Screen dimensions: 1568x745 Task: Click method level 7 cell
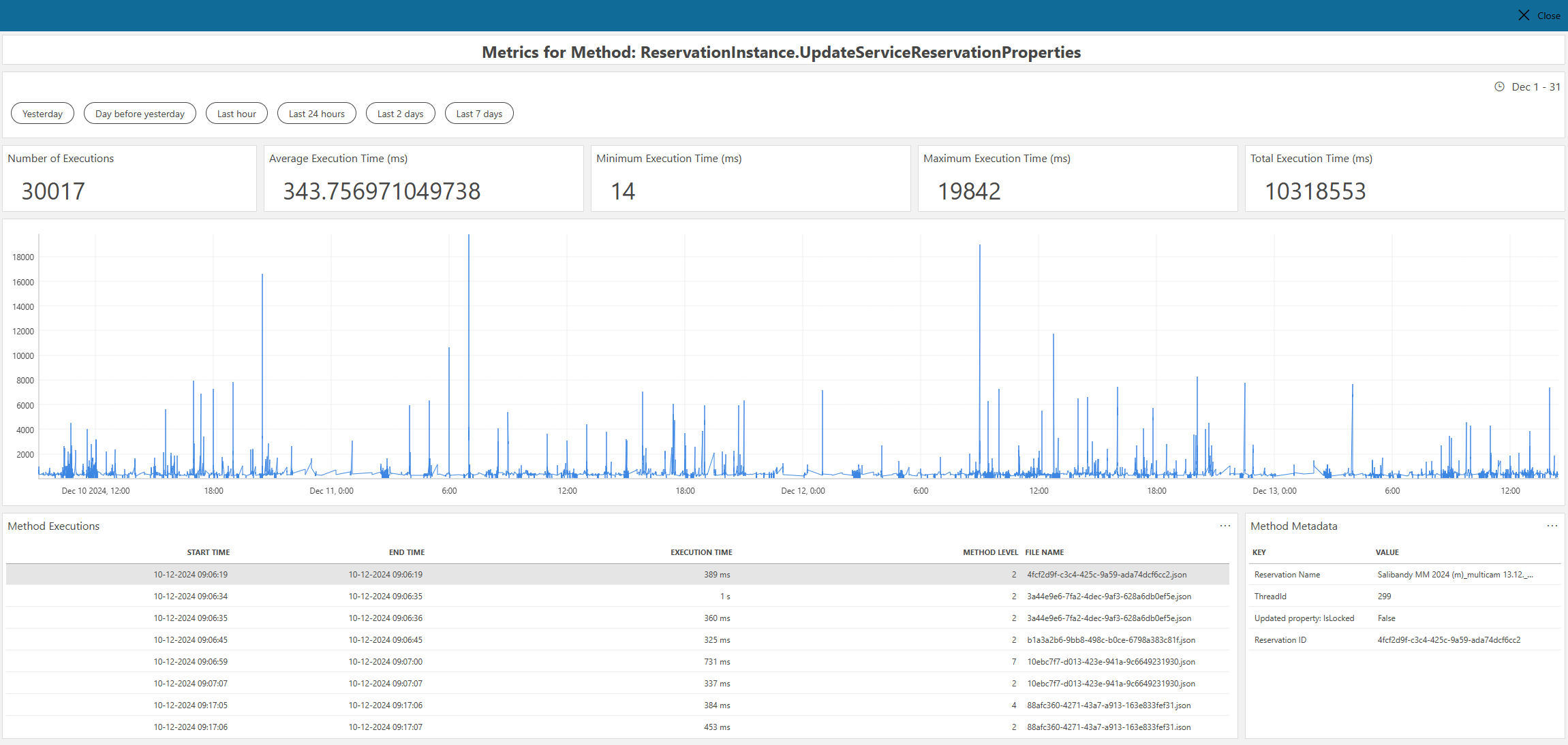coord(1014,661)
